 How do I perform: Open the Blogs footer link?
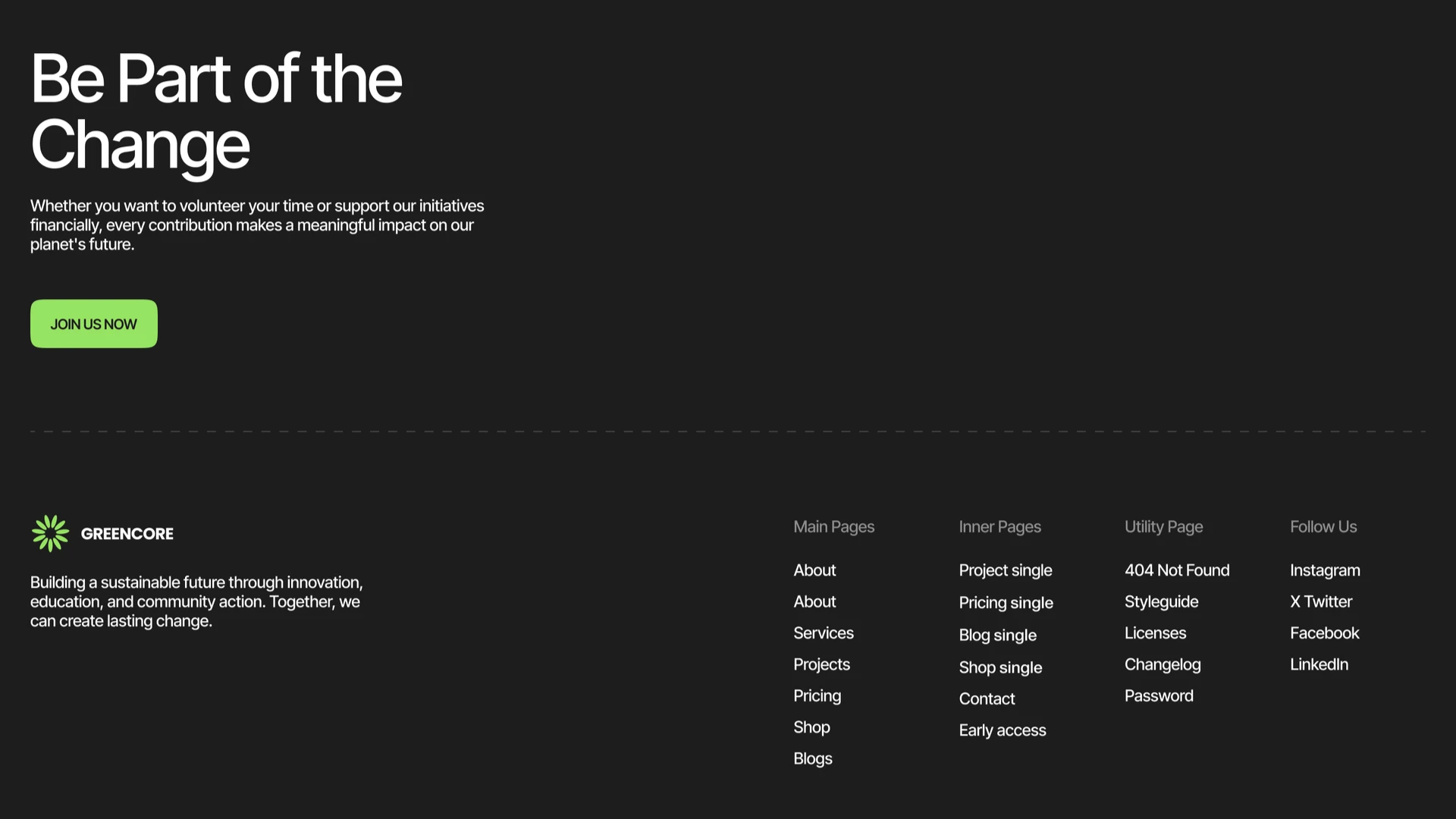813,758
